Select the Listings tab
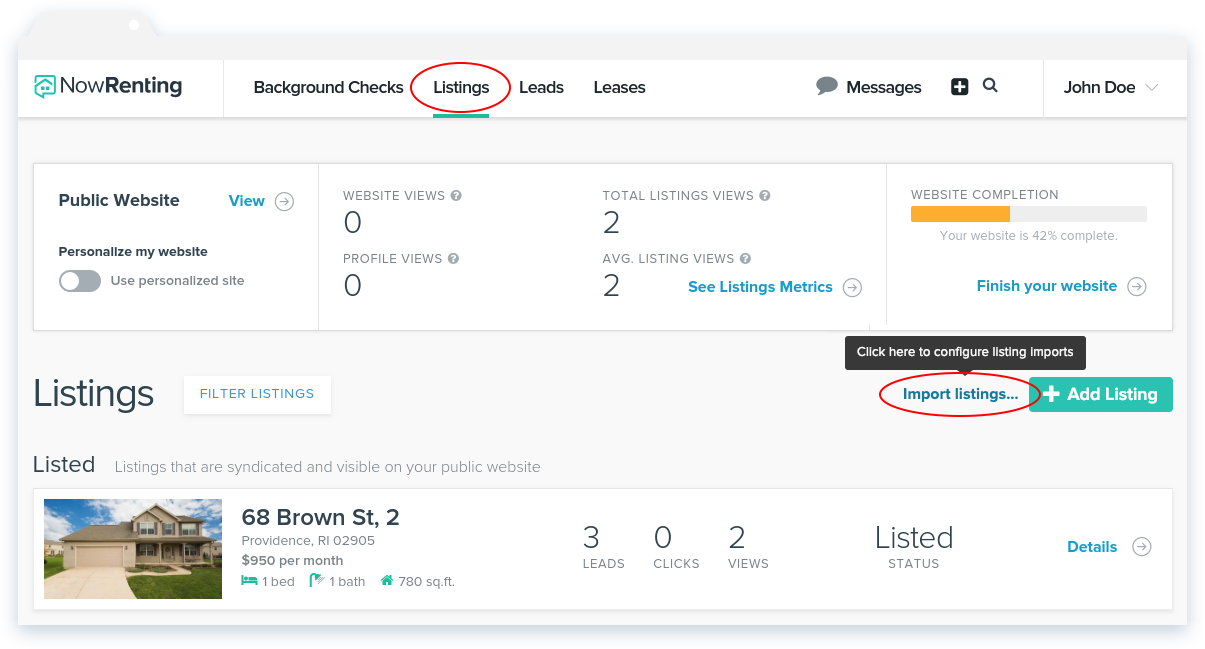Viewport: 1205px width, 649px height. (461, 87)
